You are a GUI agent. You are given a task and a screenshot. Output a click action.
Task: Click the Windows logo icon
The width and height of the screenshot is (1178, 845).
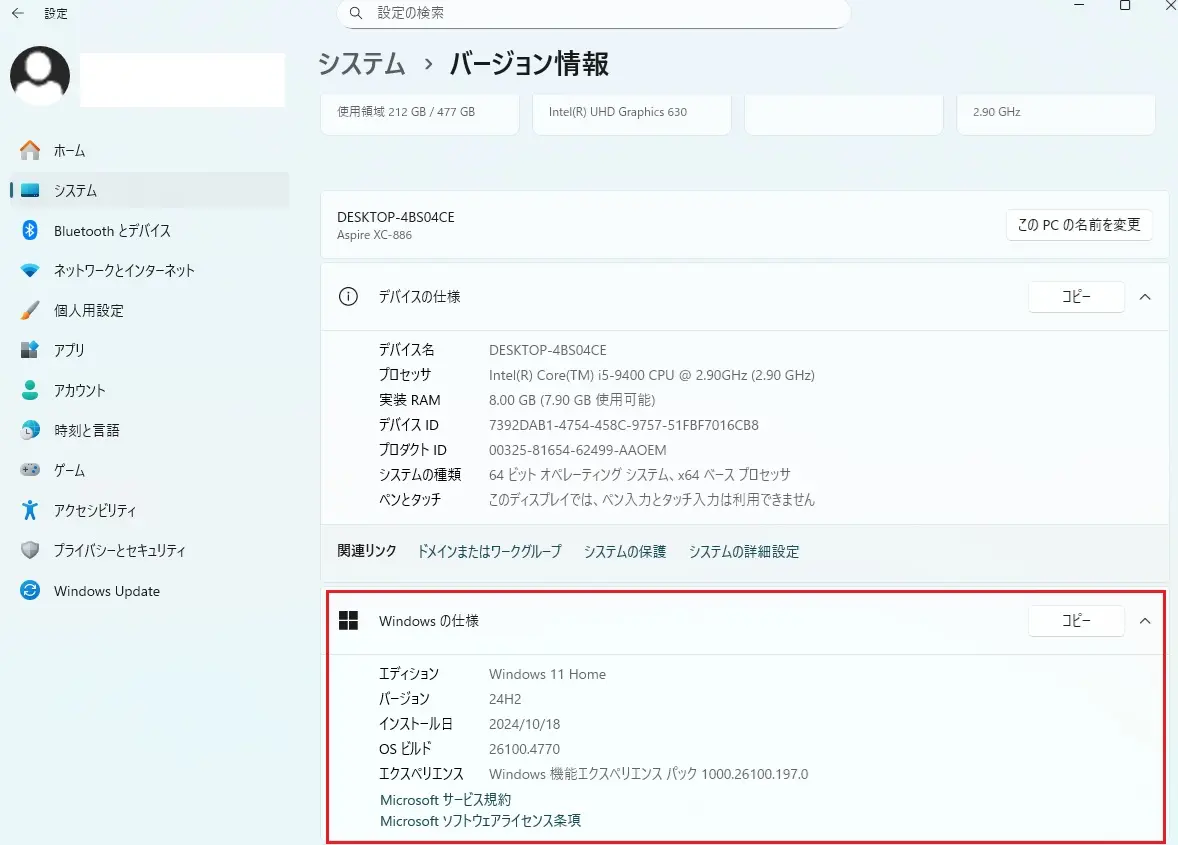348,620
